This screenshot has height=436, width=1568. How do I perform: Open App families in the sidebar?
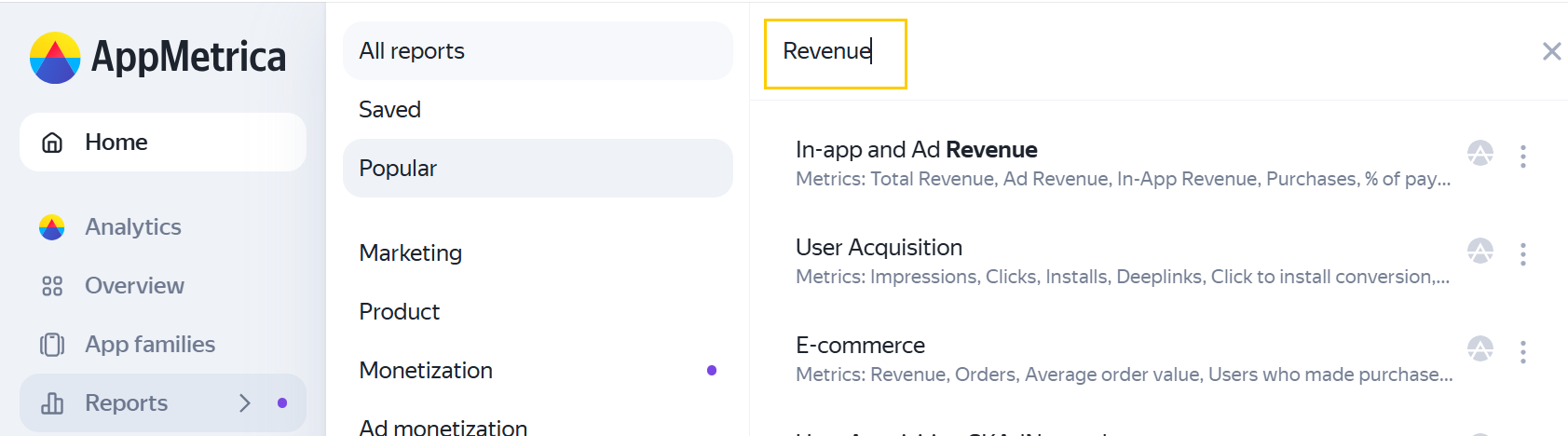click(x=163, y=345)
